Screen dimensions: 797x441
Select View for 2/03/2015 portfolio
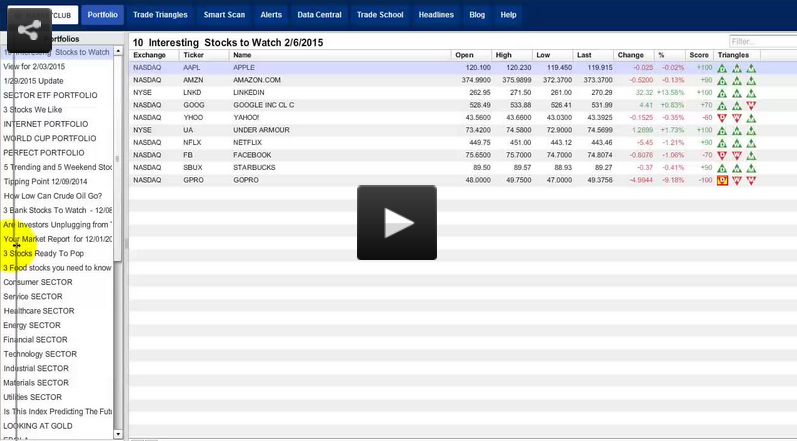[34, 67]
